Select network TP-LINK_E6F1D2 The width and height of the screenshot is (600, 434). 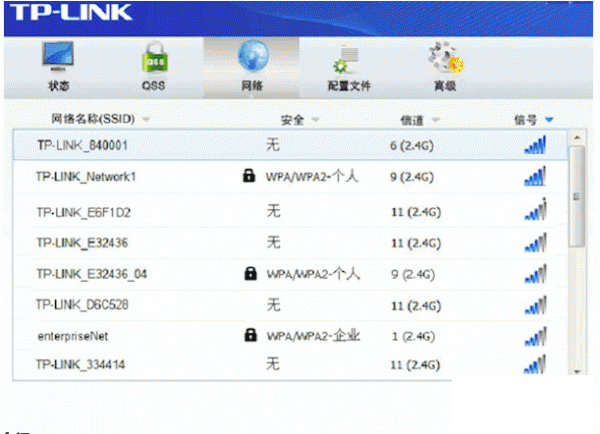pos(83,212)
